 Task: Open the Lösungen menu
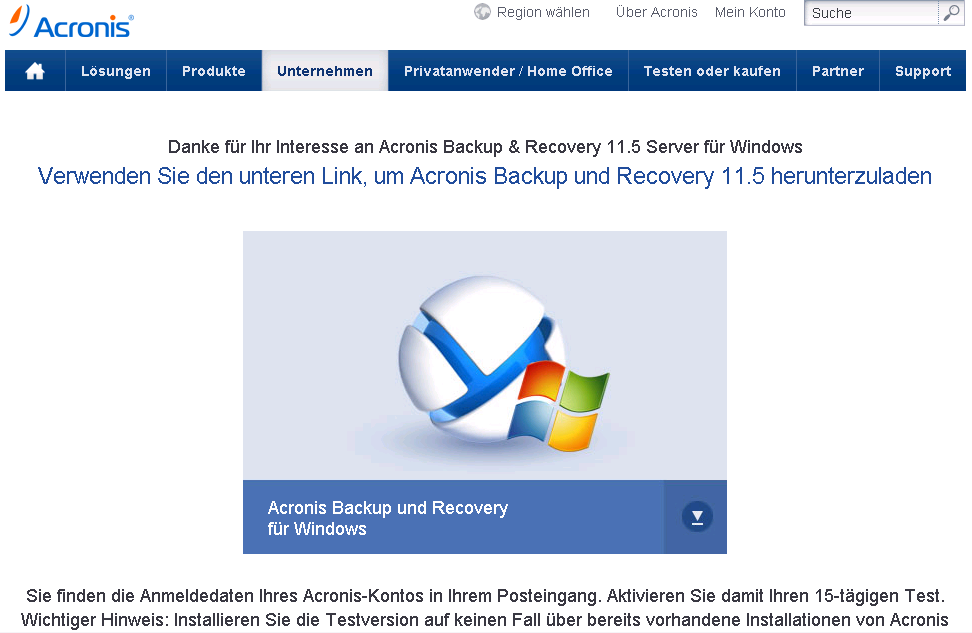coord(116,71)
